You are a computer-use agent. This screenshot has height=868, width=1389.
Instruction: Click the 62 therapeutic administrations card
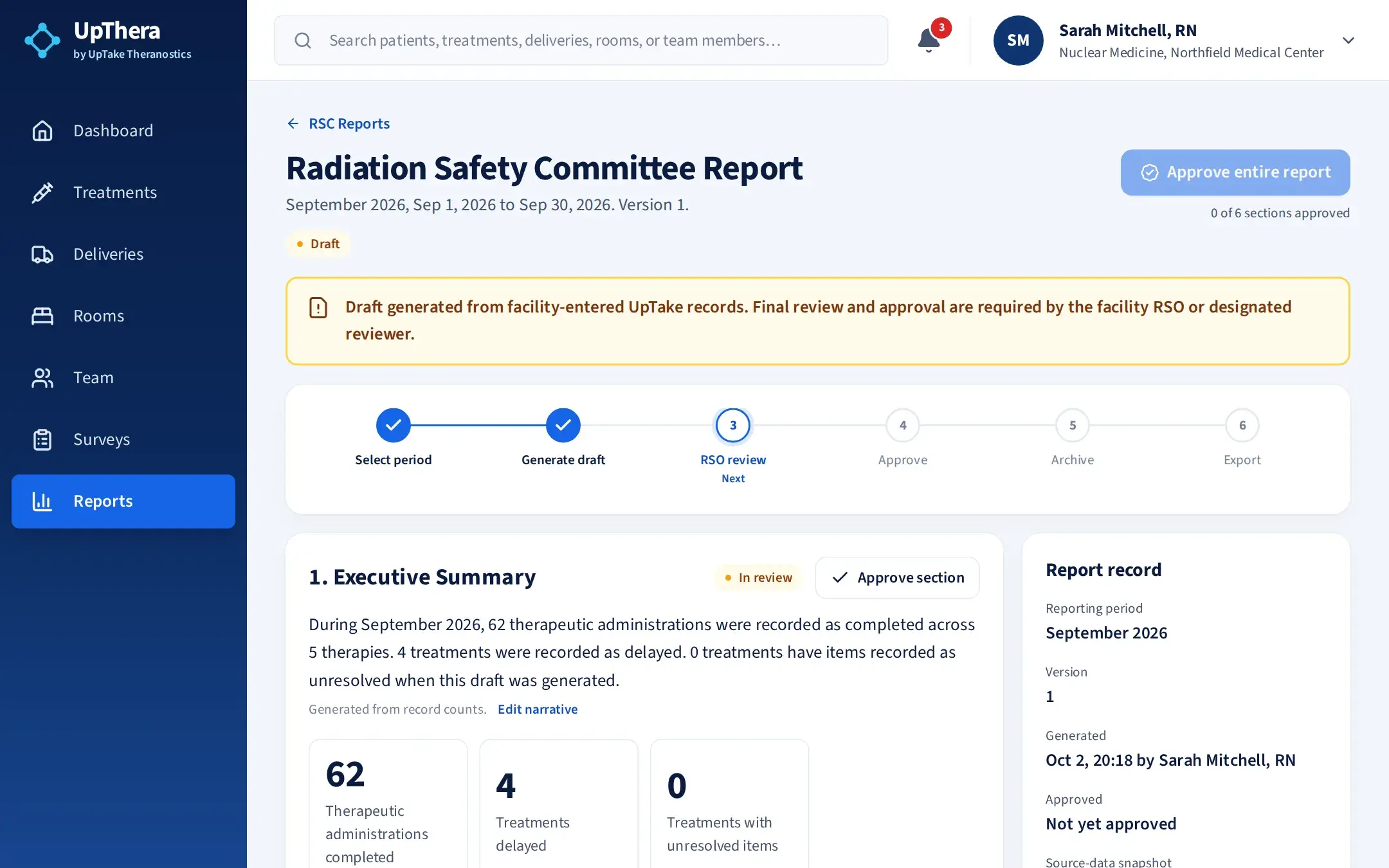(x=388, y=804)
